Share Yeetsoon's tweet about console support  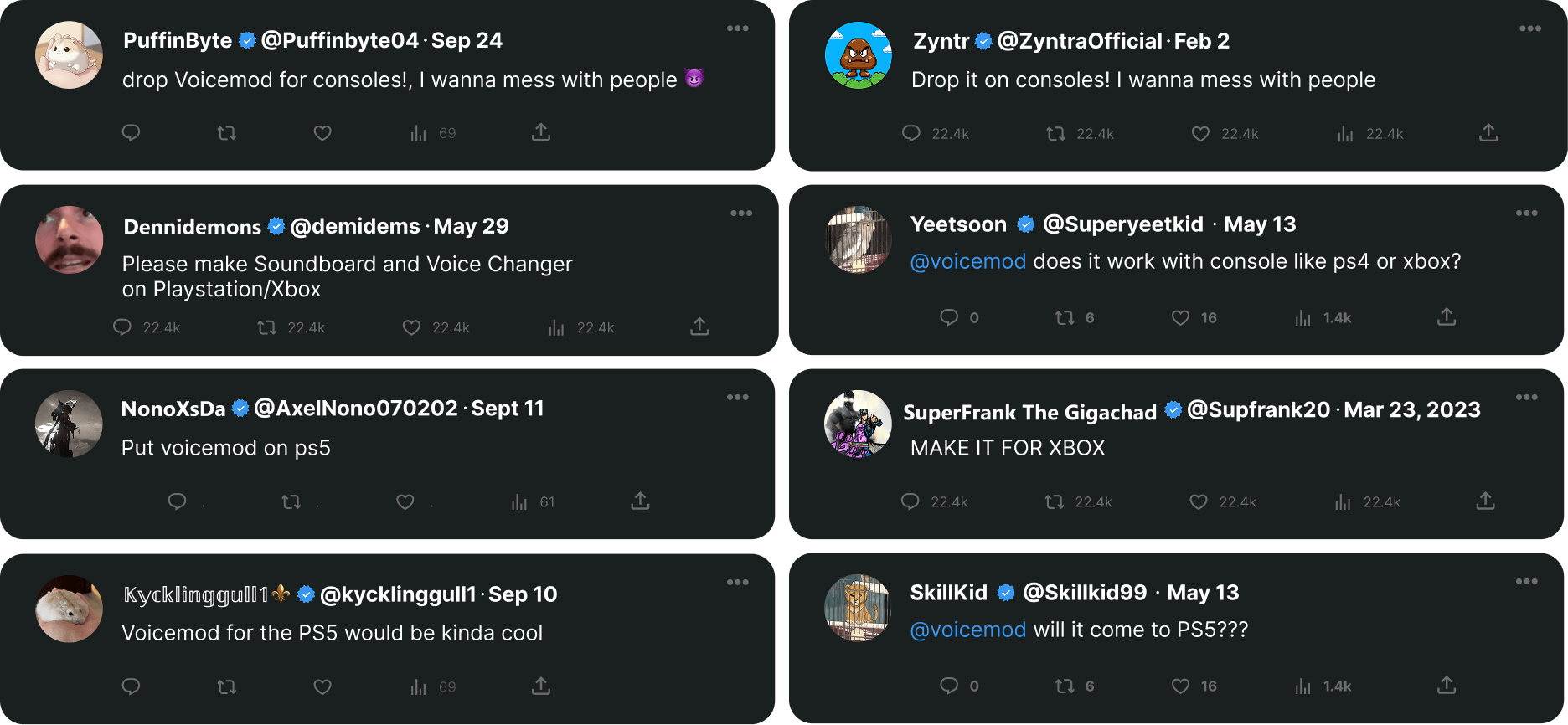[1447, 317]
